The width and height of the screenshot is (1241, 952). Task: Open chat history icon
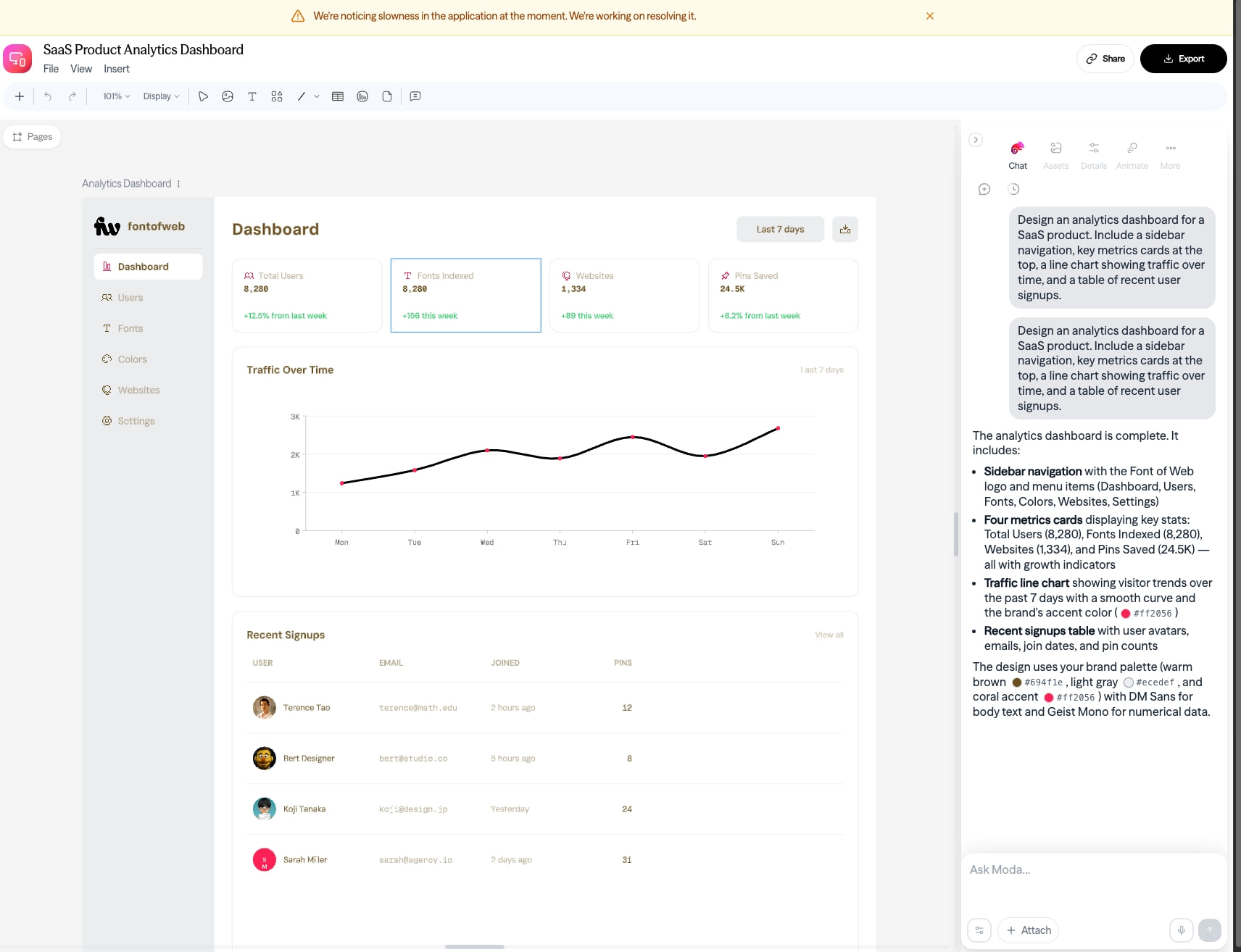click(x=1013, y=189)
